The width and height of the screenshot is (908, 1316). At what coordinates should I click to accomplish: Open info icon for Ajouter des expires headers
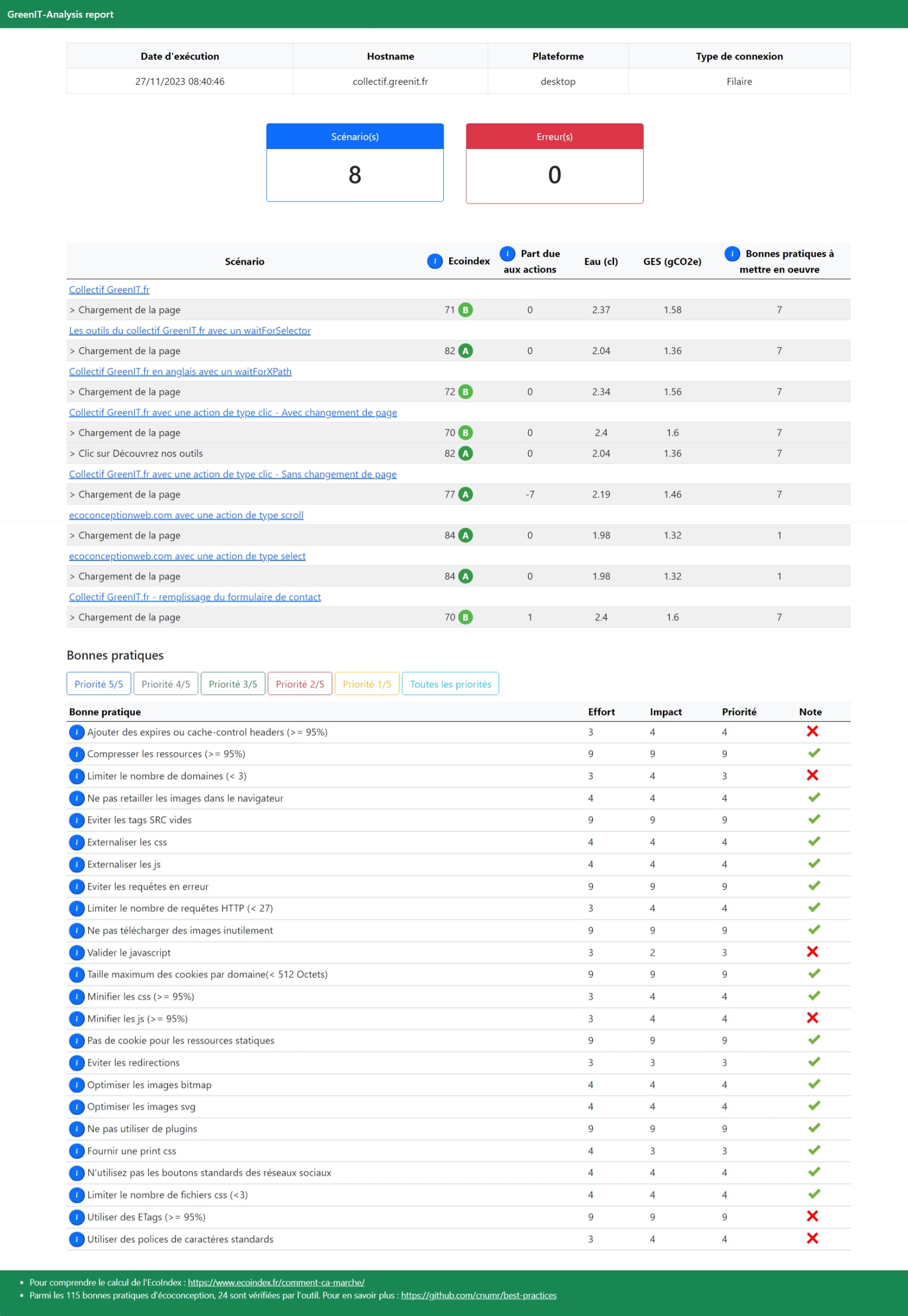tap(76, 732)
